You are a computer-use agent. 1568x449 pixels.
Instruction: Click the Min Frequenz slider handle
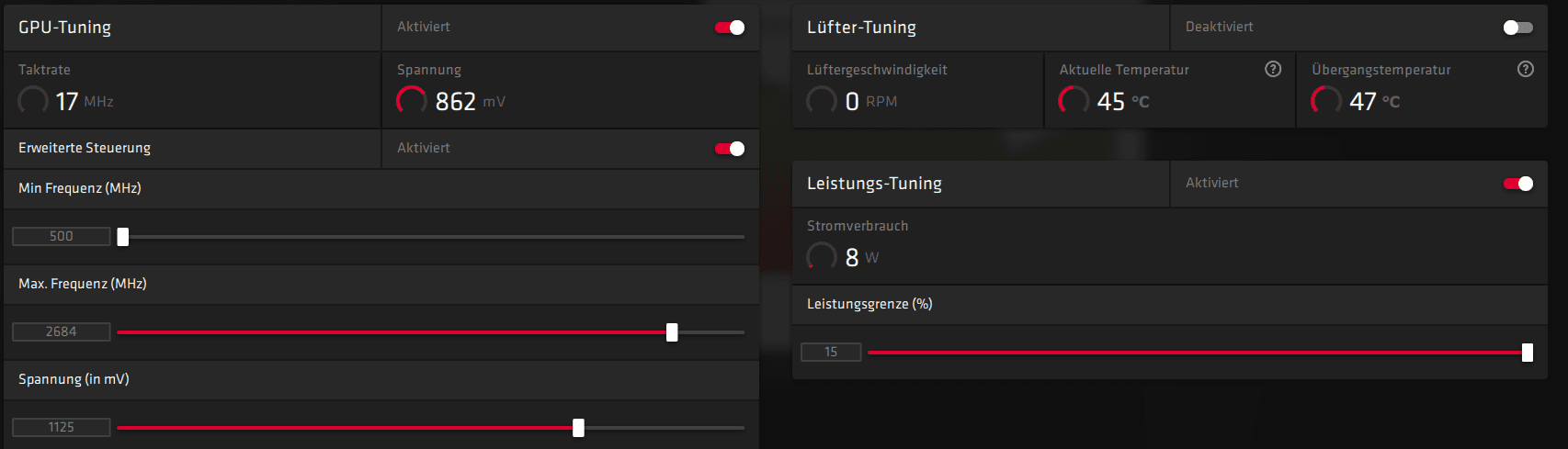pos(123,237)
